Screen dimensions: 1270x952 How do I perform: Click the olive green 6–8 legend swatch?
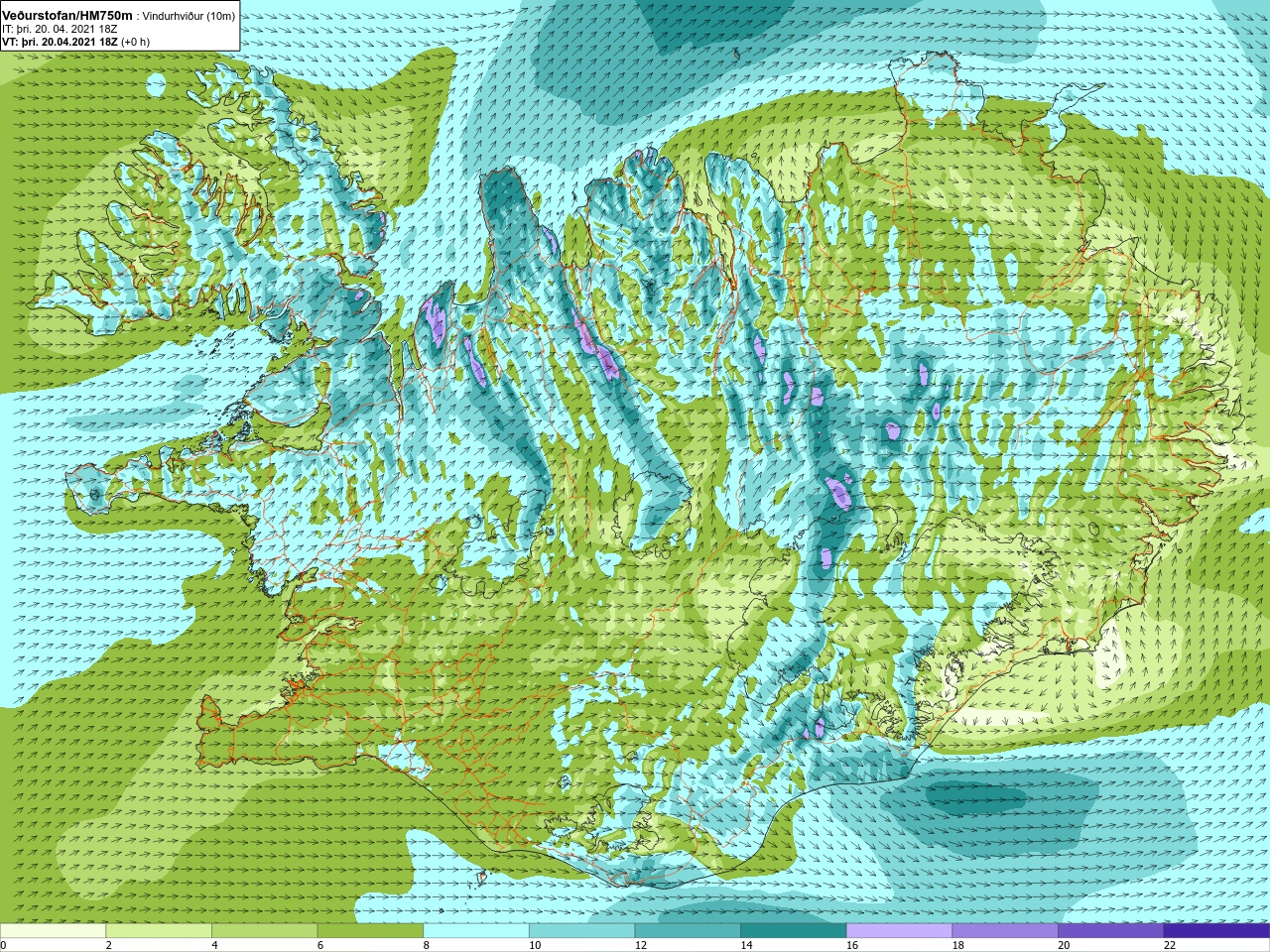tap(370, 931)
